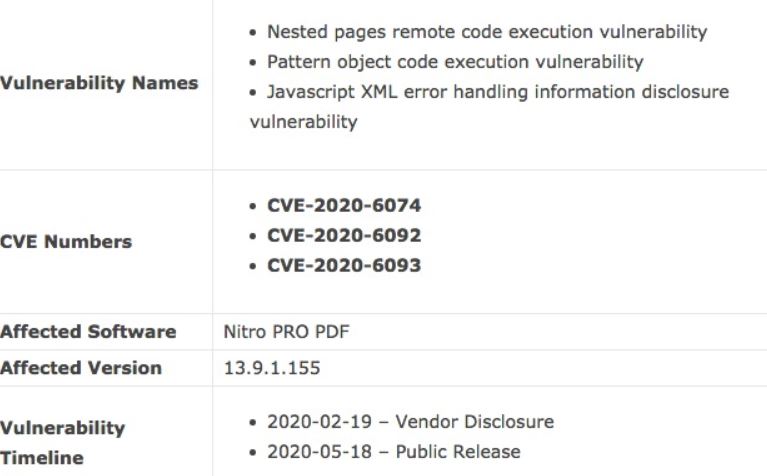The height and width of the screenshot is (476, 767).
Task: Click Pattern object code execution item
Action: pyautogui.click(x=455, y=62)
